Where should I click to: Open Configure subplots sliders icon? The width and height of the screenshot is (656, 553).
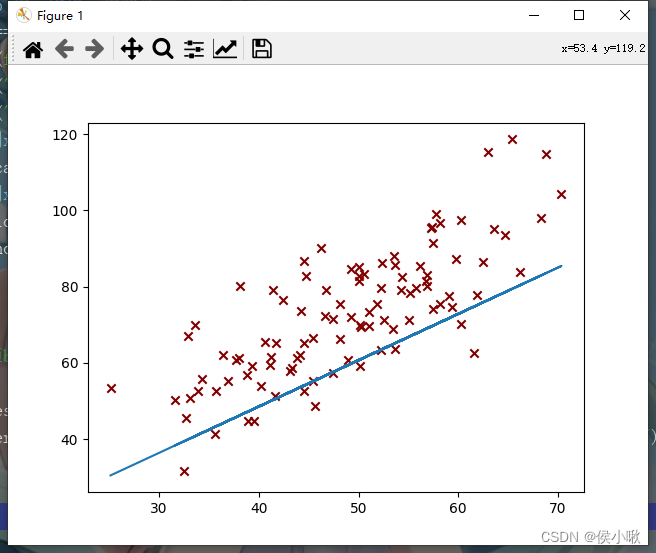pyautogui.click(x=194, y=49)
